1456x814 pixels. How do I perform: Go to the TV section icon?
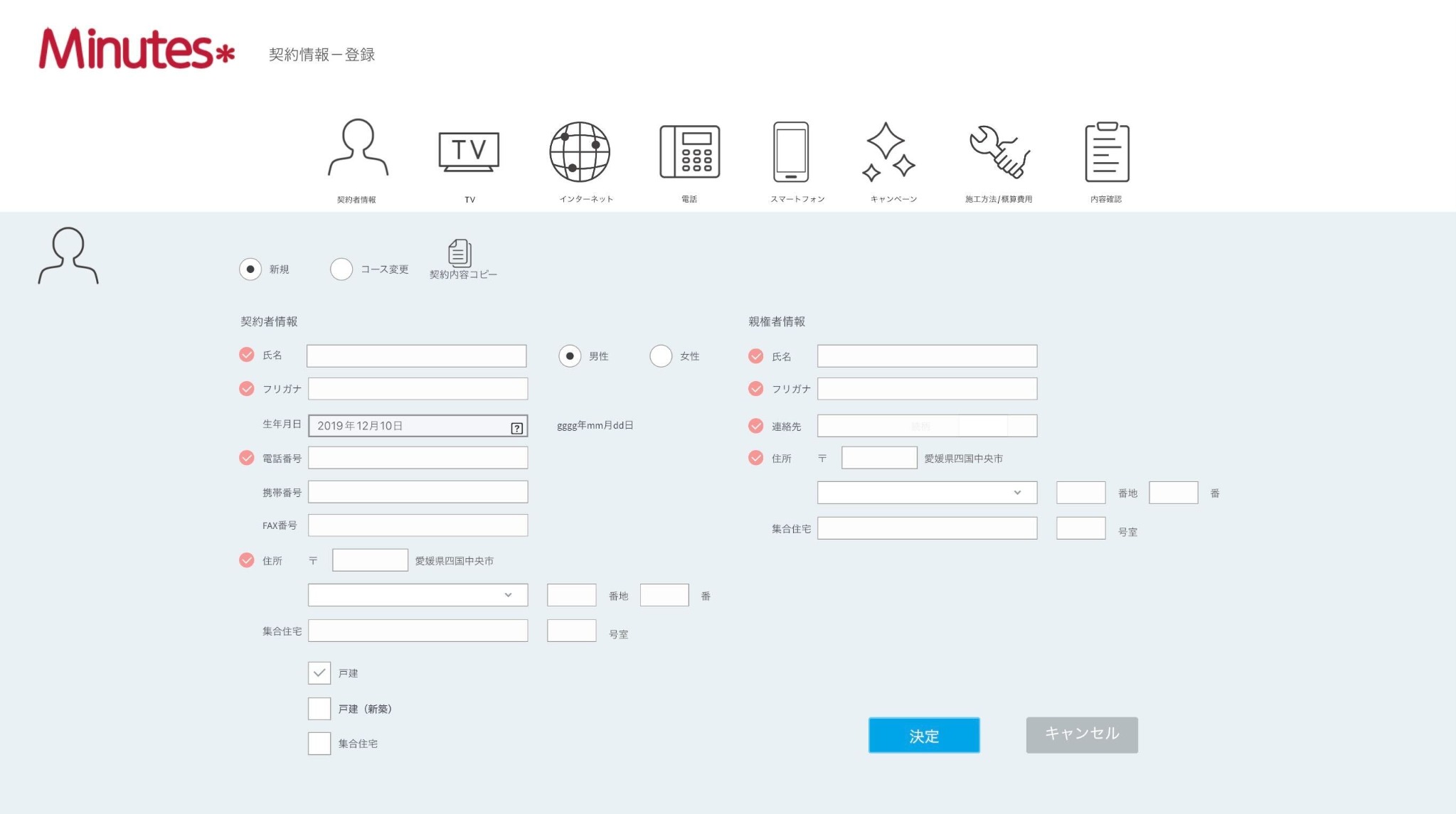[469, 151]
